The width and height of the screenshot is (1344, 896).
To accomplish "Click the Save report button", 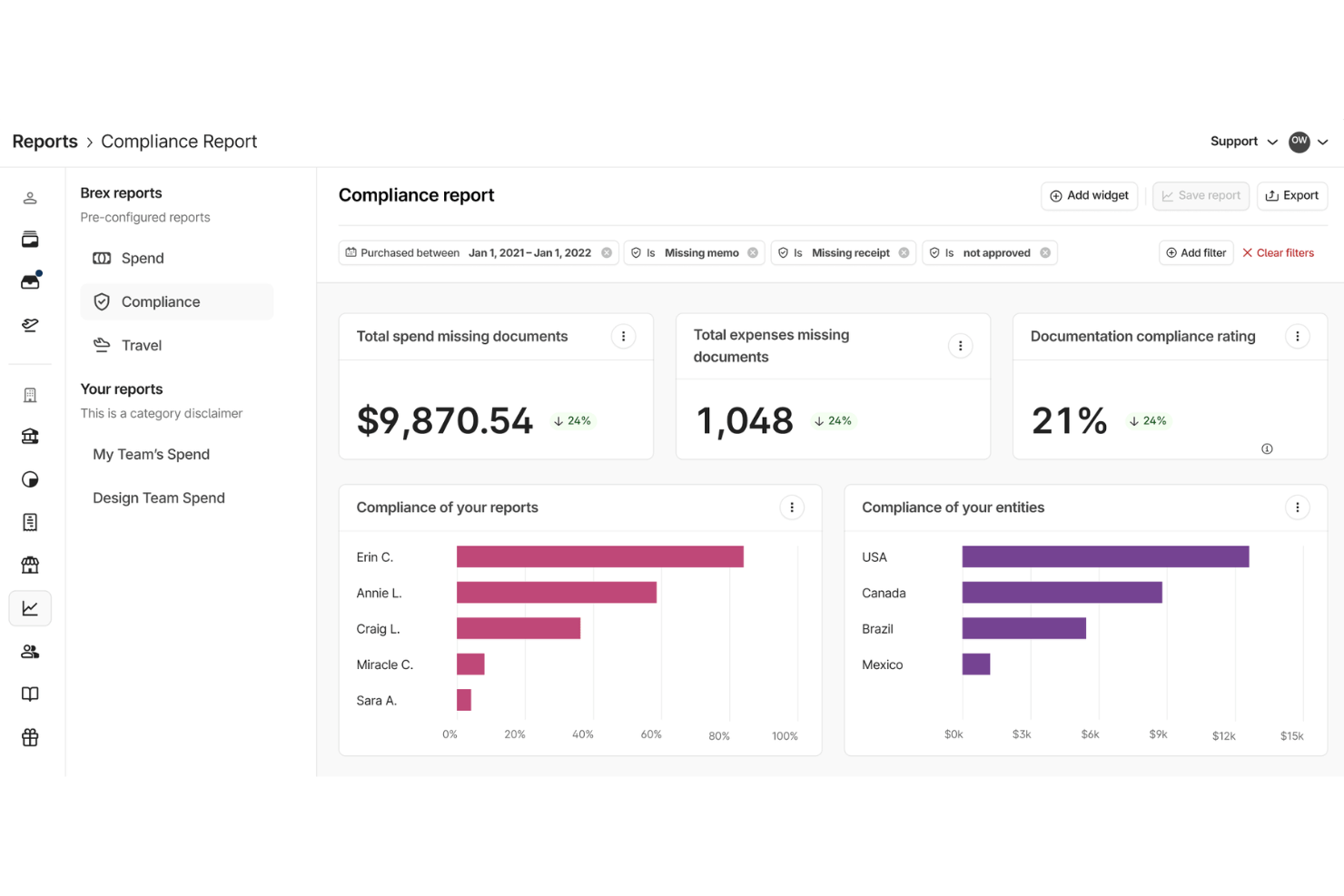I will tap(1201, 196).
